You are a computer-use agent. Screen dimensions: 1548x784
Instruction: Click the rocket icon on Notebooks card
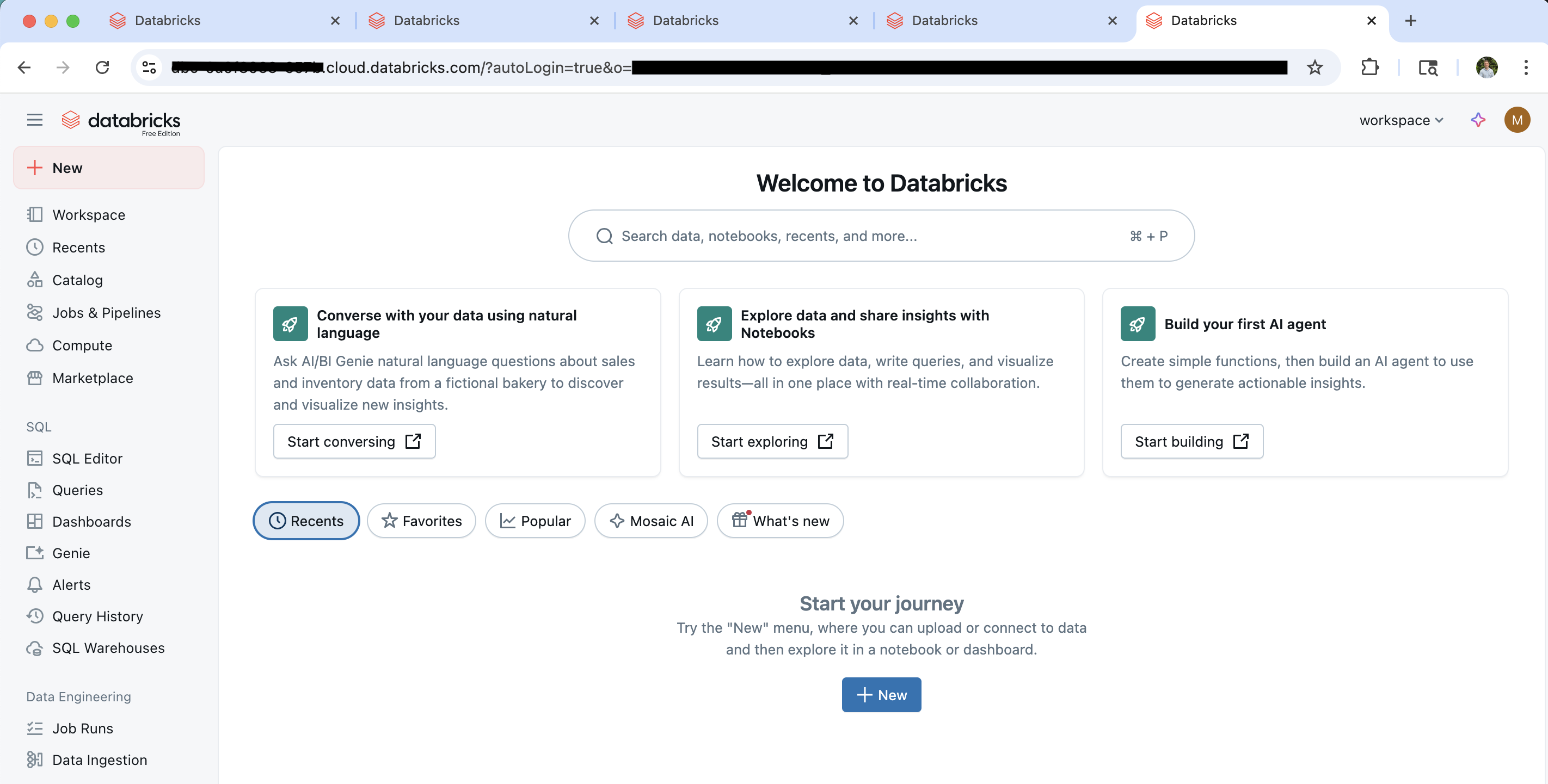point(714,324)
